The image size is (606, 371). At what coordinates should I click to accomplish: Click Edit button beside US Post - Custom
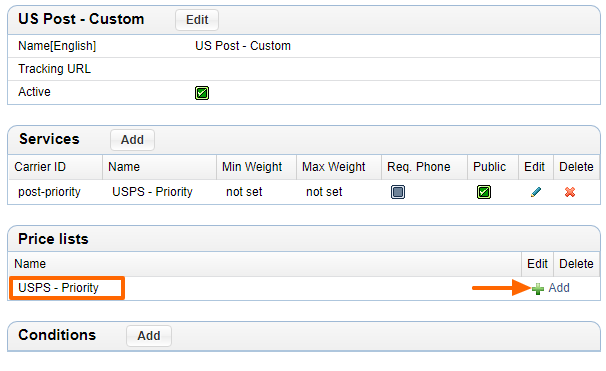tap(197, 20)
